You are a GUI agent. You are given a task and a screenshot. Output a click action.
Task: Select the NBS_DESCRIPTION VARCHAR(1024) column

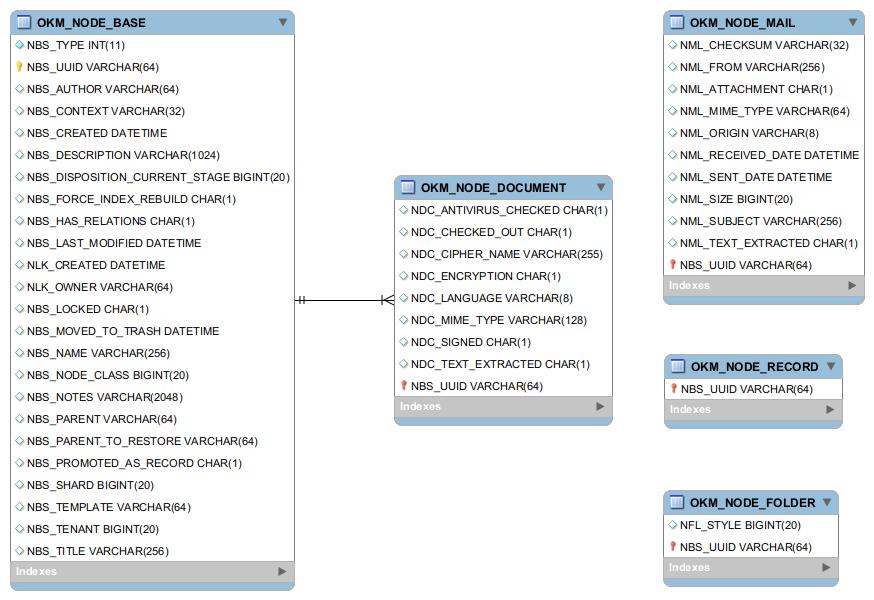point(123,155)
